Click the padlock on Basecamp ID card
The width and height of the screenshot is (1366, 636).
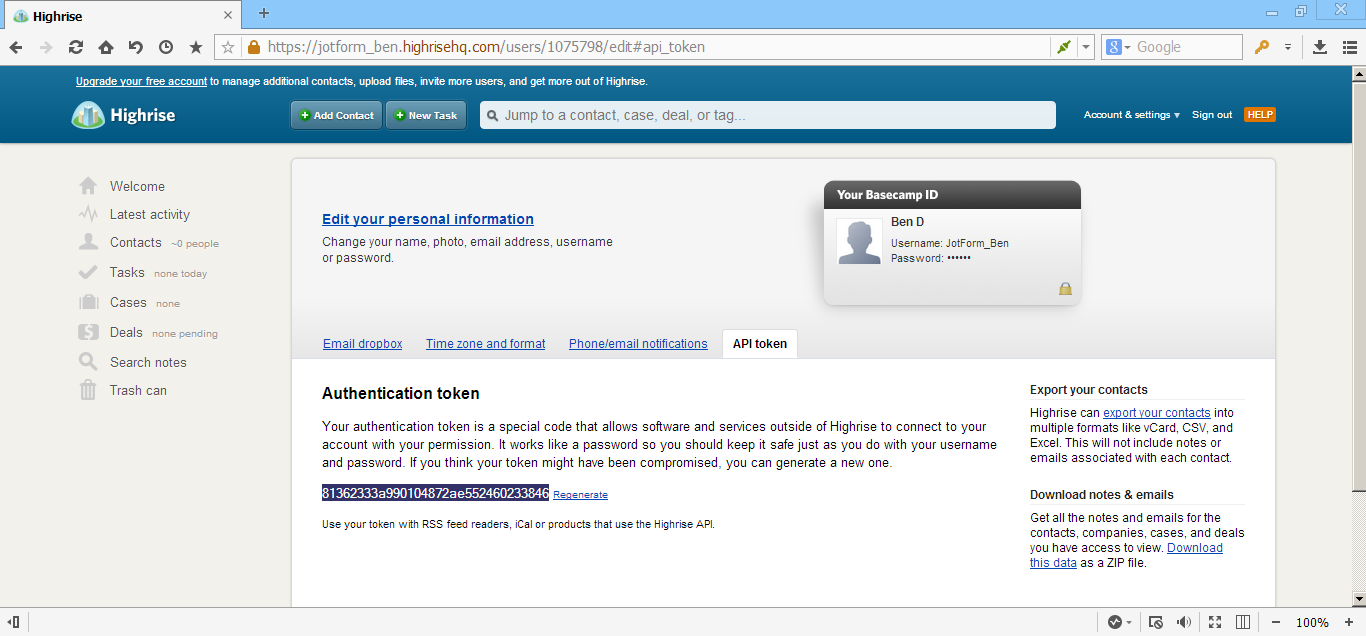click(x=1065, y=289)
